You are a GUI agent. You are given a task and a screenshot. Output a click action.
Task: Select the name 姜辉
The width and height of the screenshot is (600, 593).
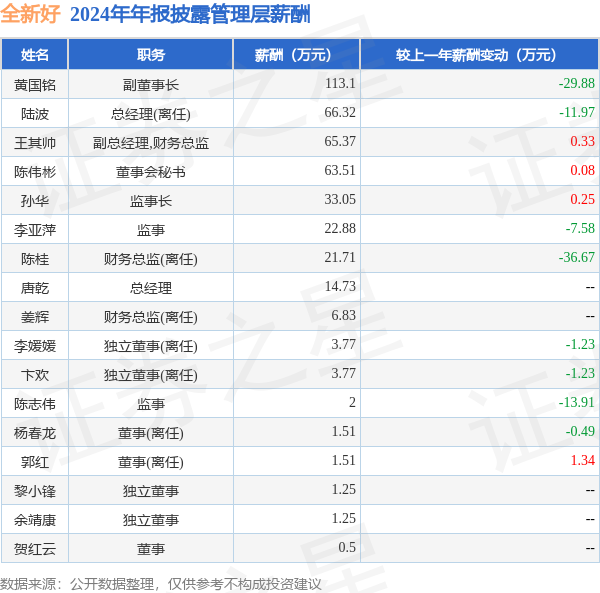click(x=35, y=317)
